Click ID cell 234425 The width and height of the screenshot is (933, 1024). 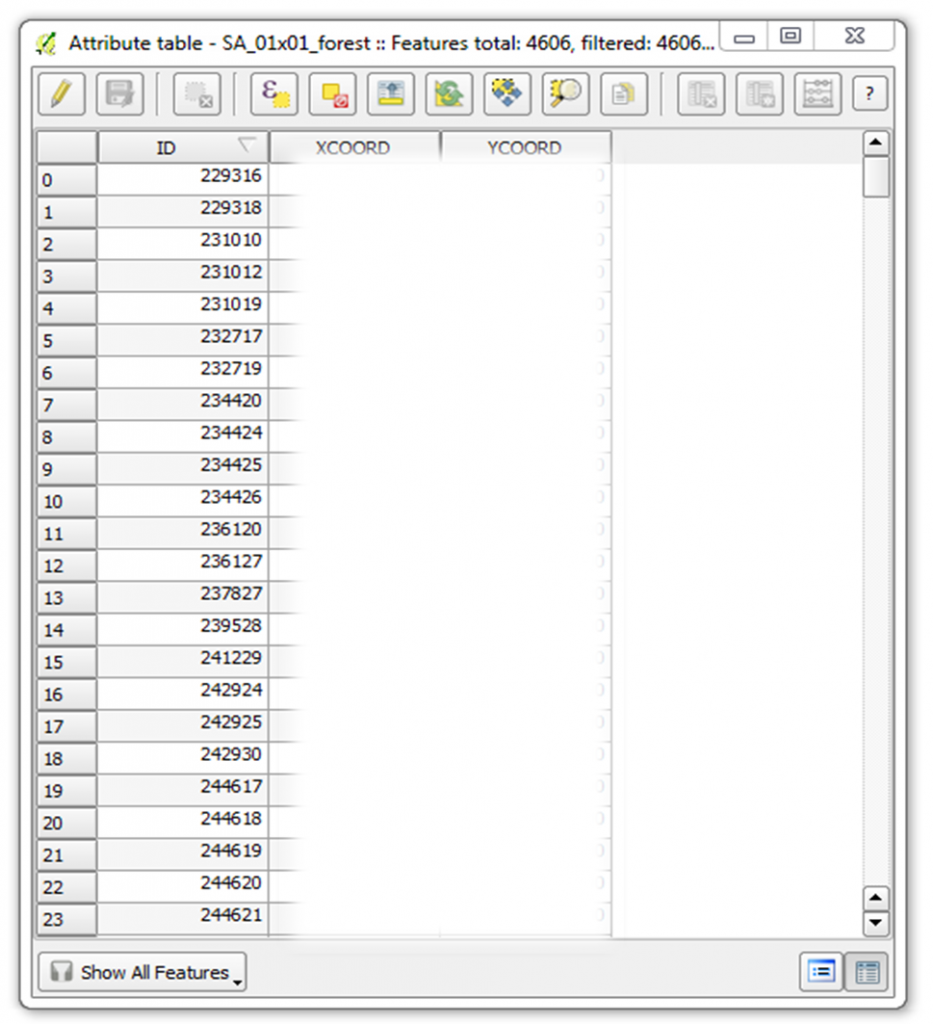(x=183, y=468)
